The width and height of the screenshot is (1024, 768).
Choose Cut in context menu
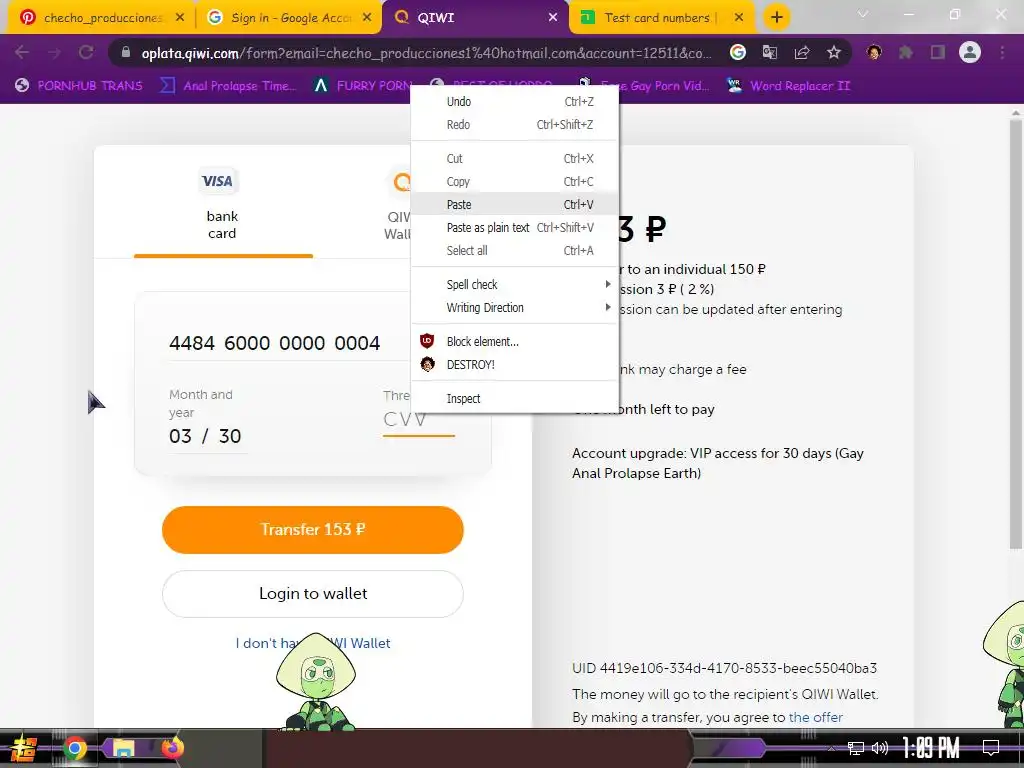[x=515, y=158]
